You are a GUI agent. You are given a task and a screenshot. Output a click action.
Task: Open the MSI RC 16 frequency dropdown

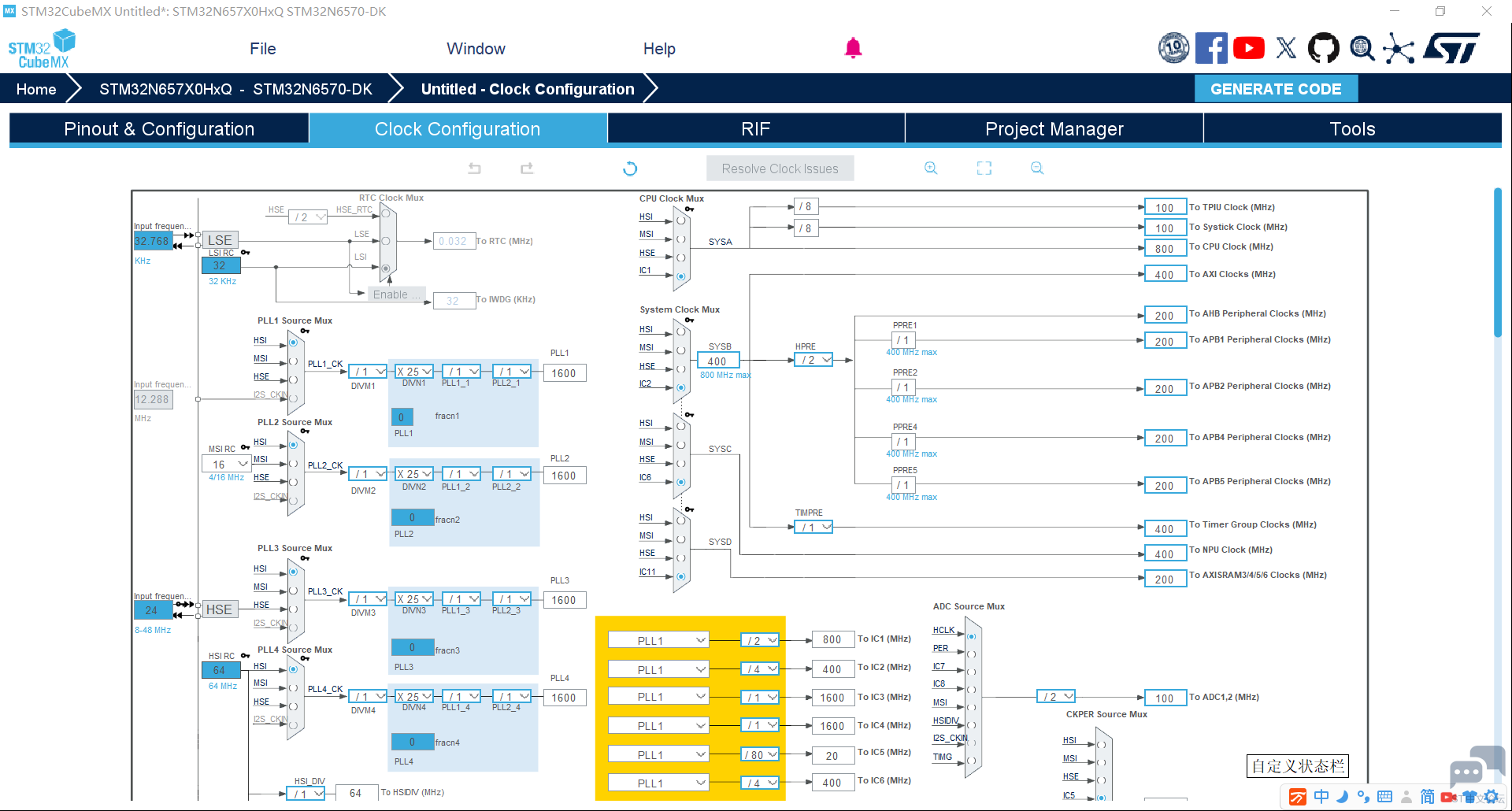227,465
